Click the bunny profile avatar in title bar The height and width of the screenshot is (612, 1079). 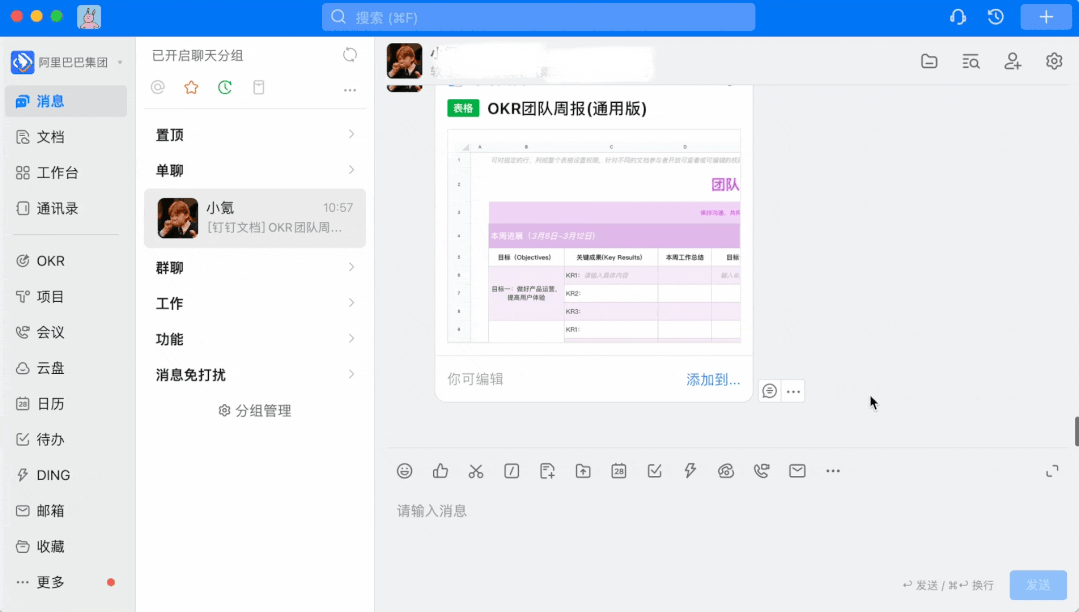[x=89, y=17]
